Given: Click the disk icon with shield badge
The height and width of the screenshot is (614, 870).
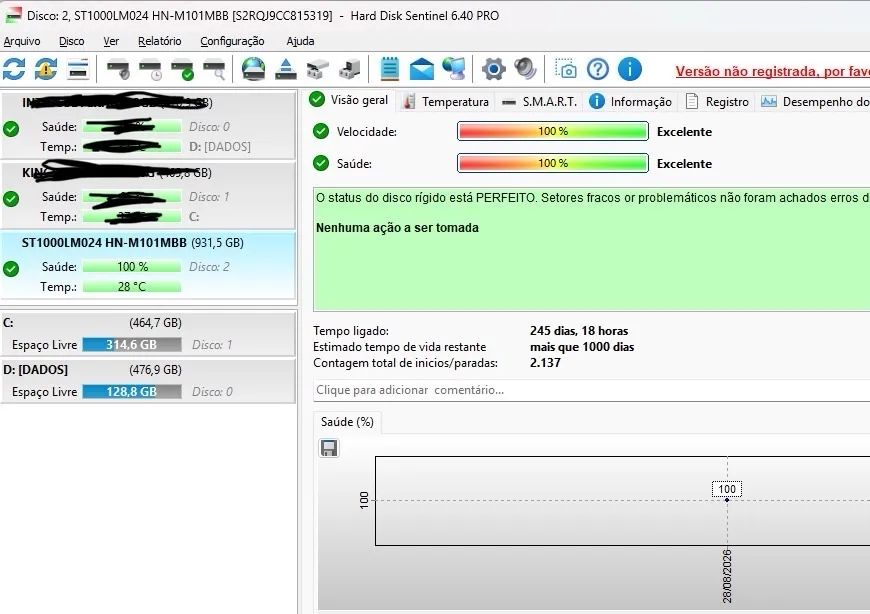Looking at the screenshot, I should pyautogui.click(x=118, y=70).
